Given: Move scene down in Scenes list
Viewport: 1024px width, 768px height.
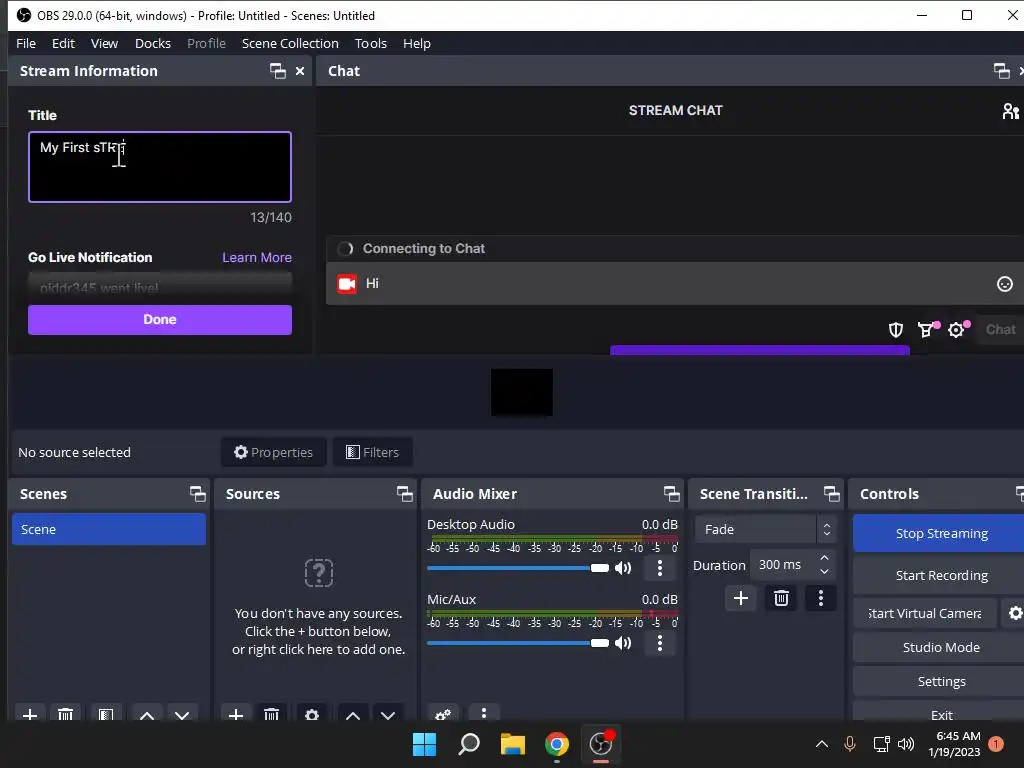Looking at the screenshot, I should tap(182, 714).
